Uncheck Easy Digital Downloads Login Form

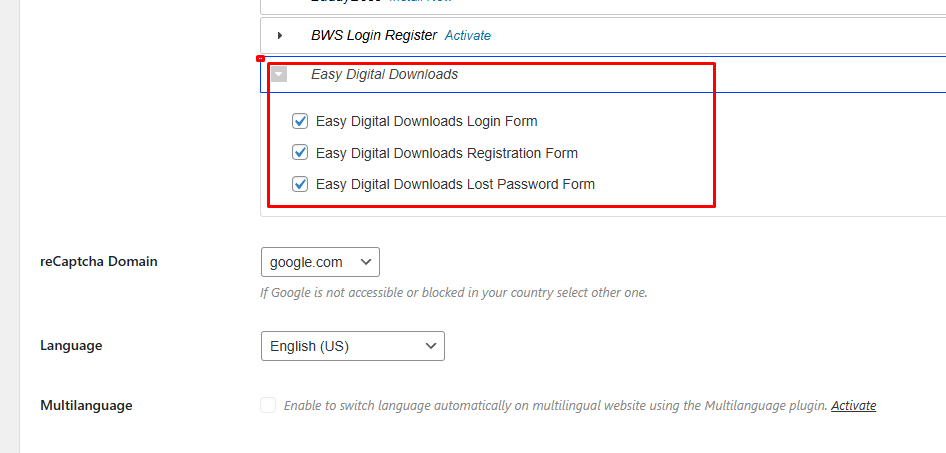tap(300, 121)
